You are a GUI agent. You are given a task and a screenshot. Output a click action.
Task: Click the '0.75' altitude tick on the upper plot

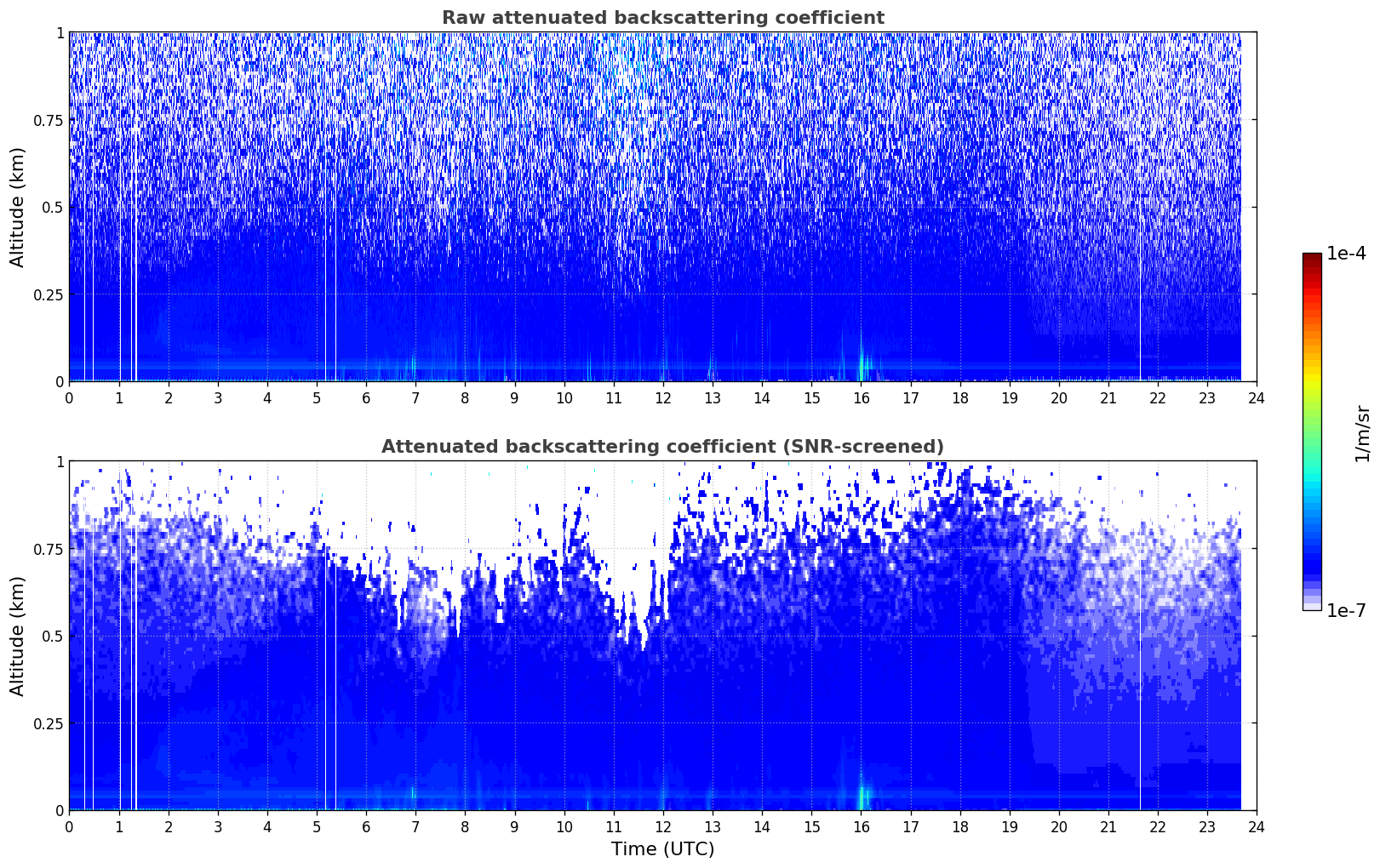pos(49,120)
